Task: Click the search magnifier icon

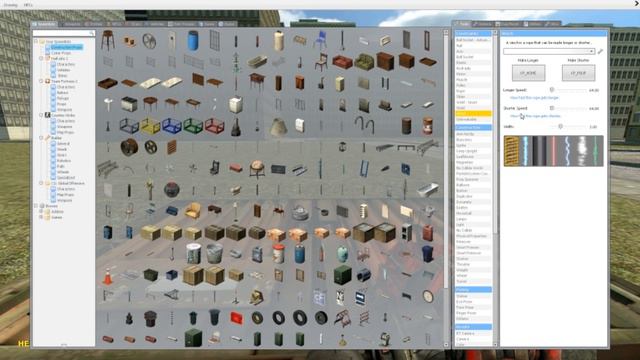Action: [91, 33]
